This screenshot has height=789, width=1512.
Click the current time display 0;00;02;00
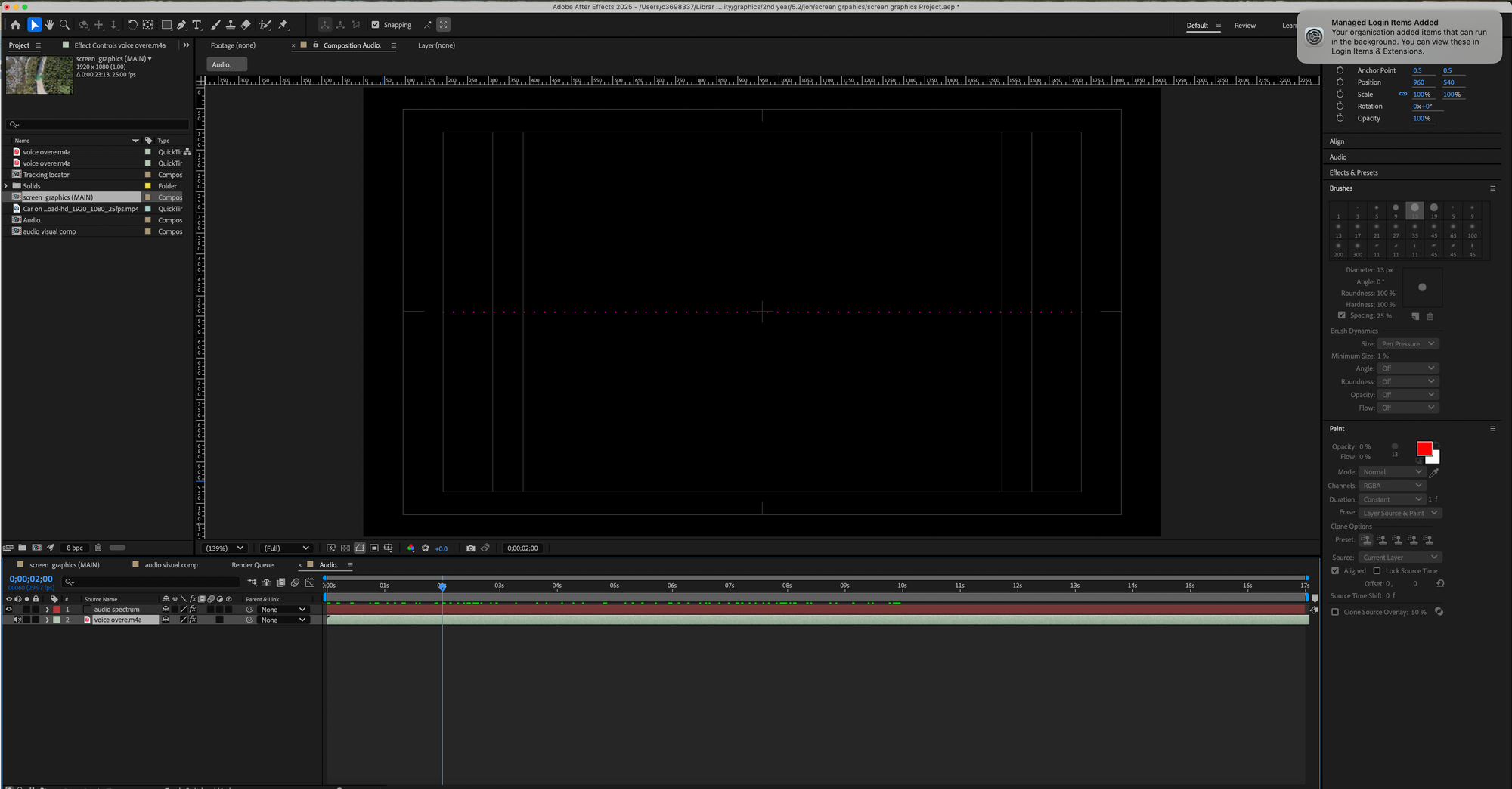point(31,579)
